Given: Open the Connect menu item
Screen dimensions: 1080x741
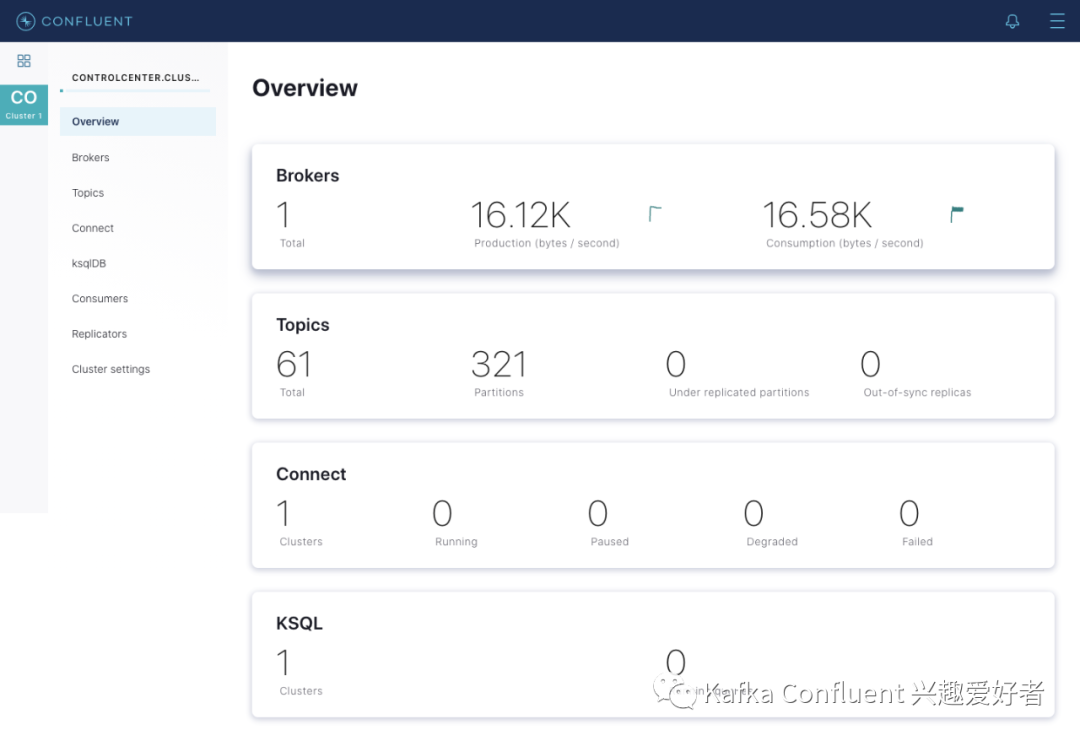Looking at the screenshot, I should click(x=92, y=228).
